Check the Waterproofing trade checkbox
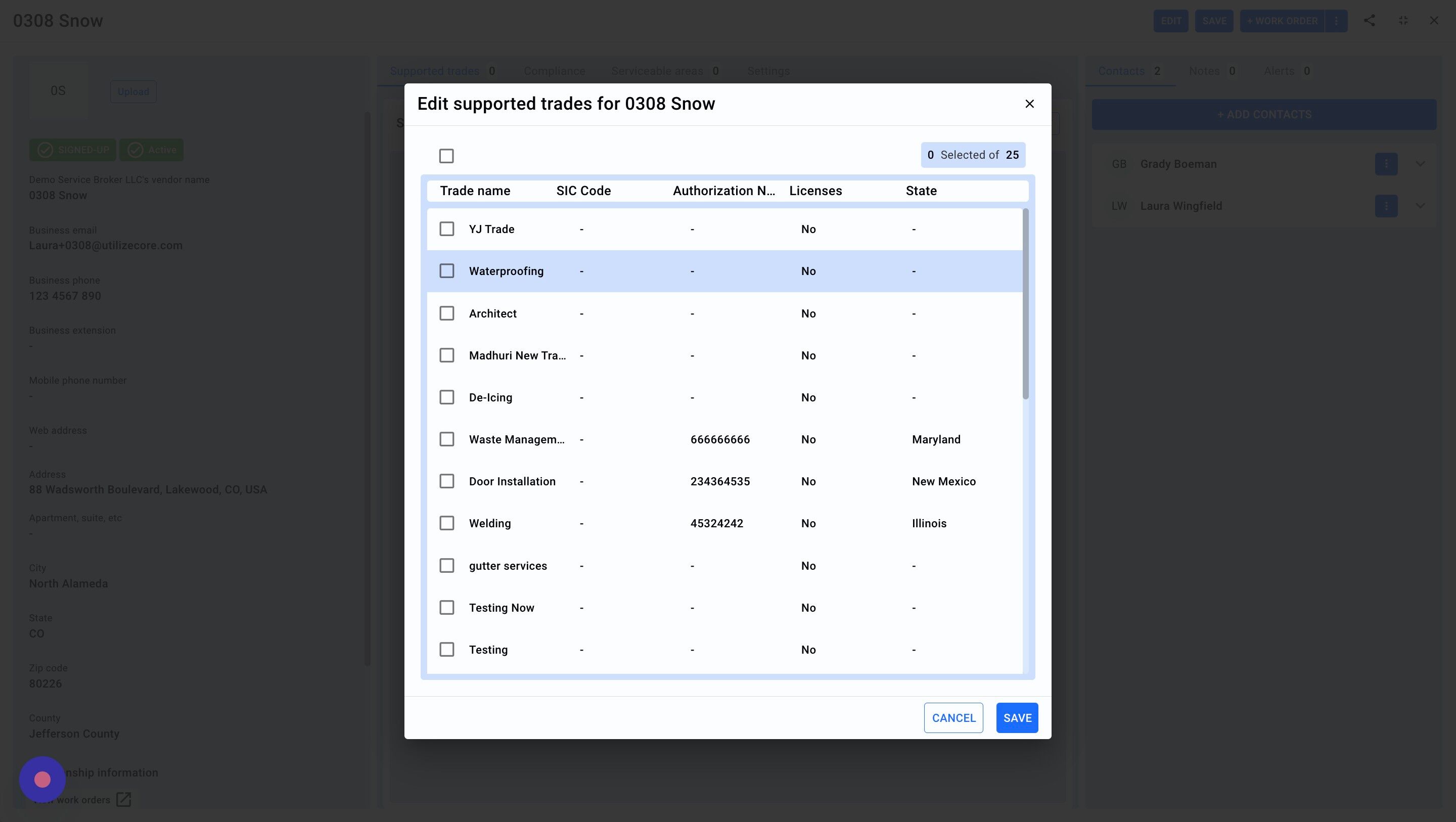Viewport: 1456px width, 822px height. pos(446,271)
